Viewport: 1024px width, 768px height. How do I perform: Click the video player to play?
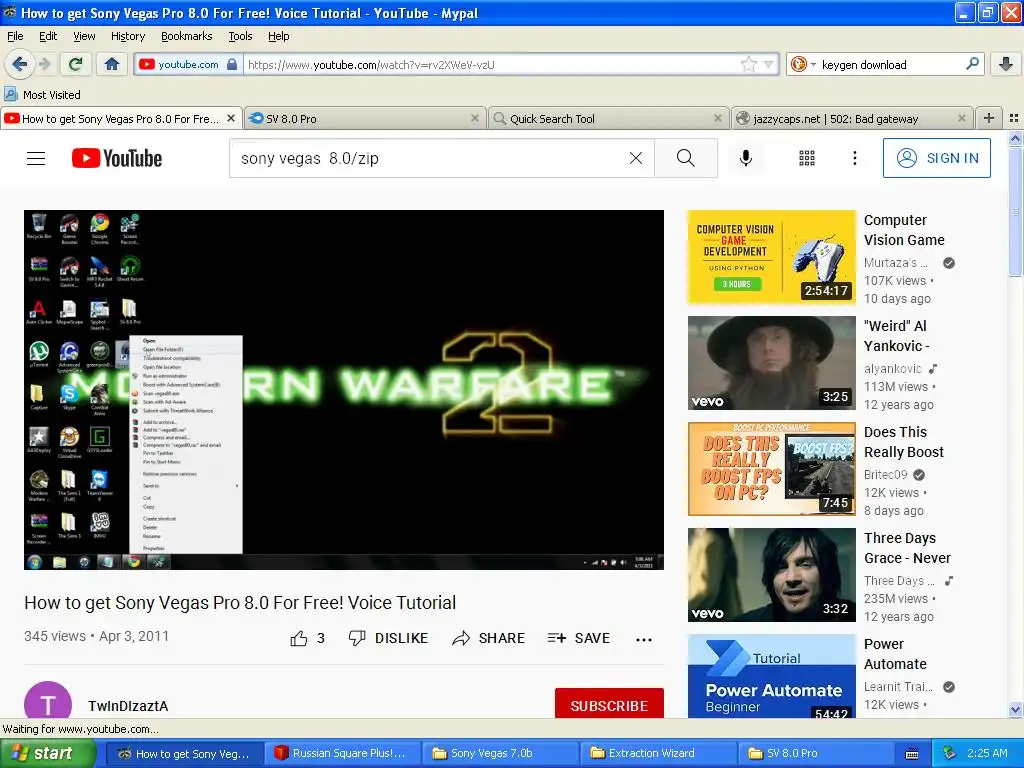tap(344, 390)
